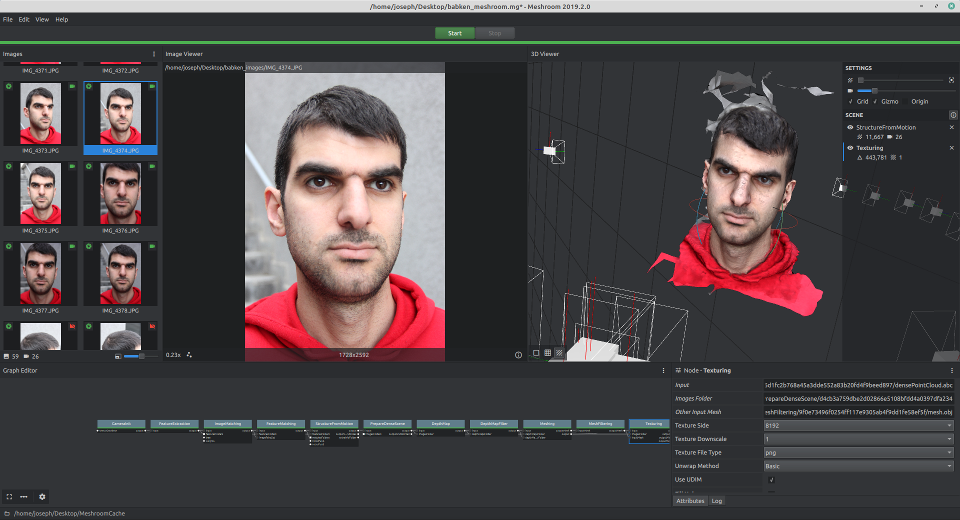Click the point-size icon in 3D Viewer Settings
960x520 pixels.
coord(850,80)
